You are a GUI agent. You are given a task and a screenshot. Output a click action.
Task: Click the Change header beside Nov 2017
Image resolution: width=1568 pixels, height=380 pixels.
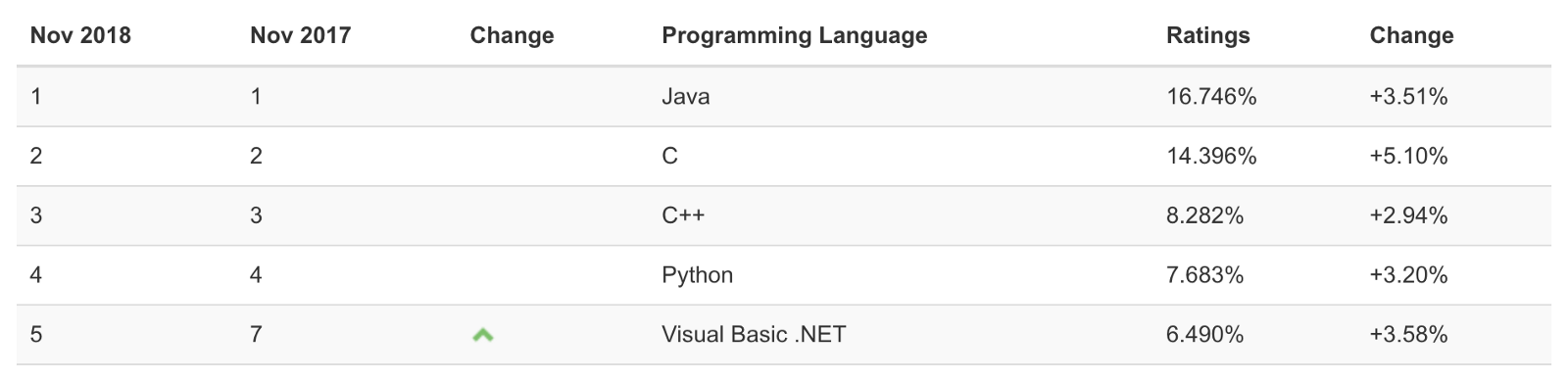click(512, 35)
